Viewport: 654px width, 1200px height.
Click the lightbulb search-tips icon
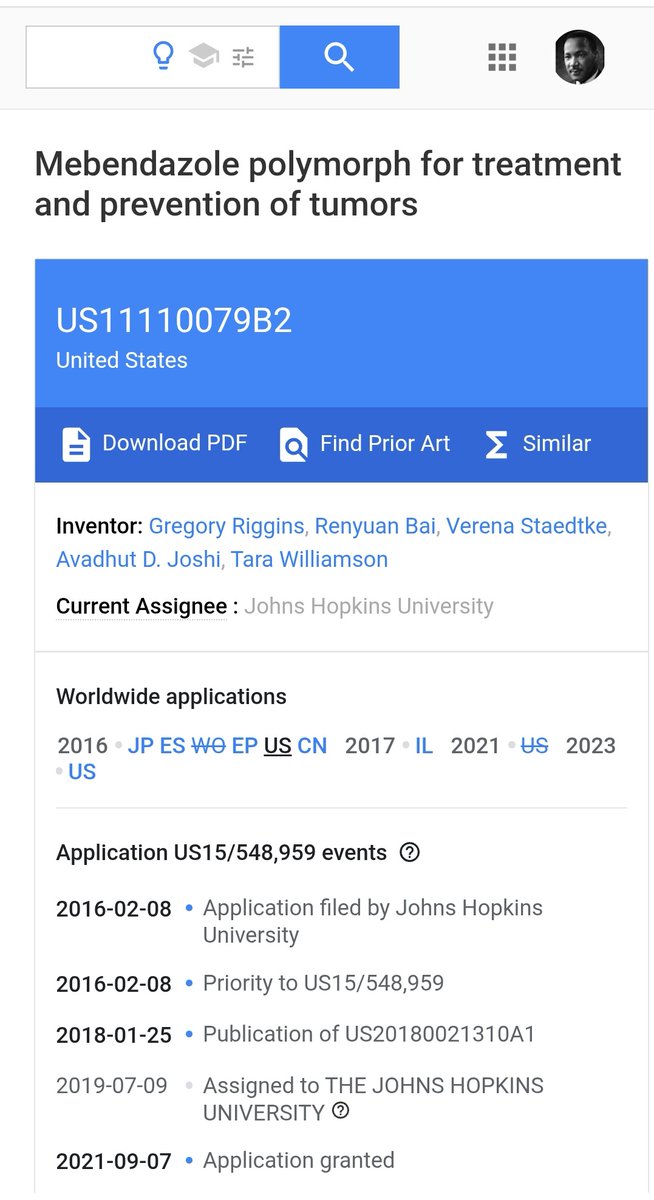click(163, 57)
